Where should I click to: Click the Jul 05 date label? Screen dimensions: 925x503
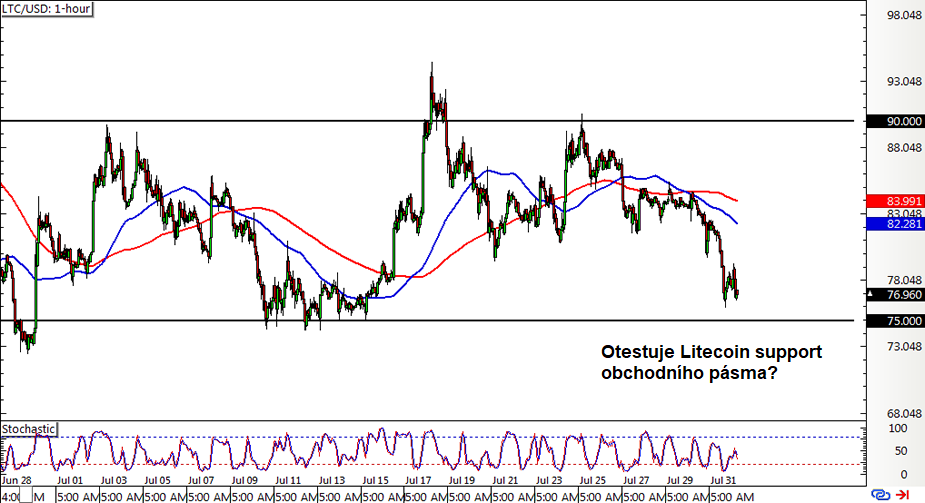pyautogui.click(x=158, y=481)
